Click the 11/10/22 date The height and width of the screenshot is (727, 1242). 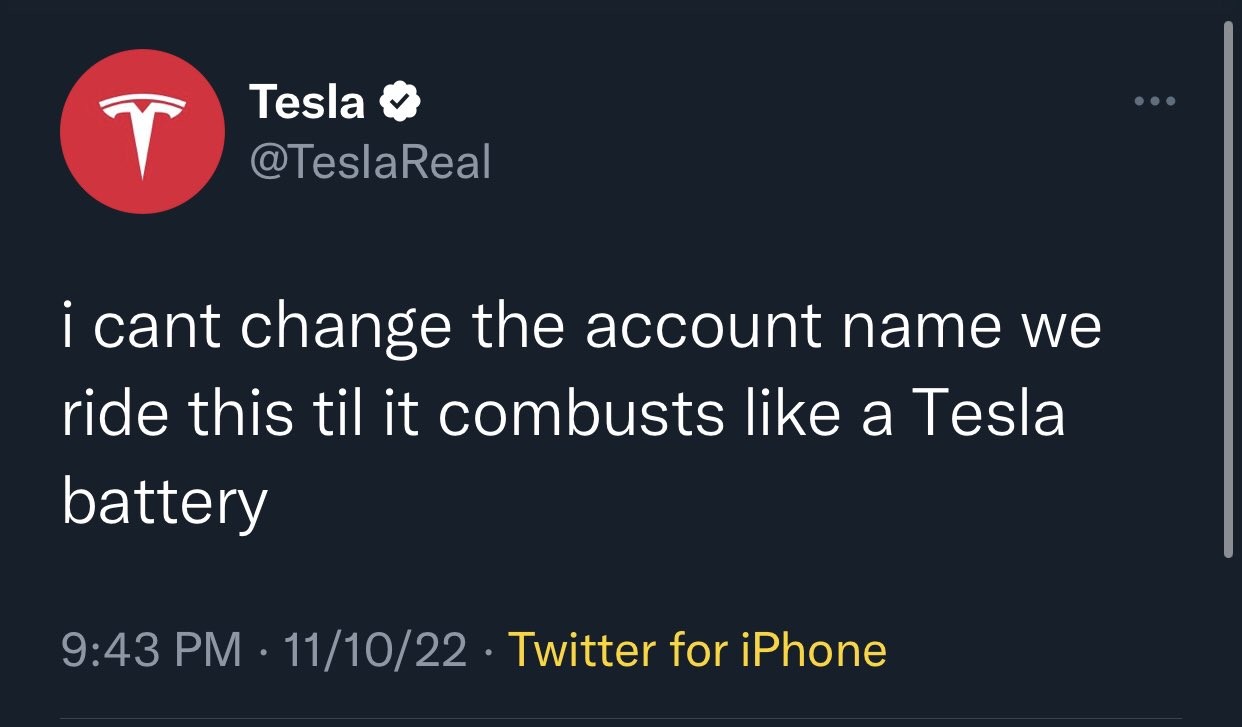pyautogui.click(x=376, y=650)
